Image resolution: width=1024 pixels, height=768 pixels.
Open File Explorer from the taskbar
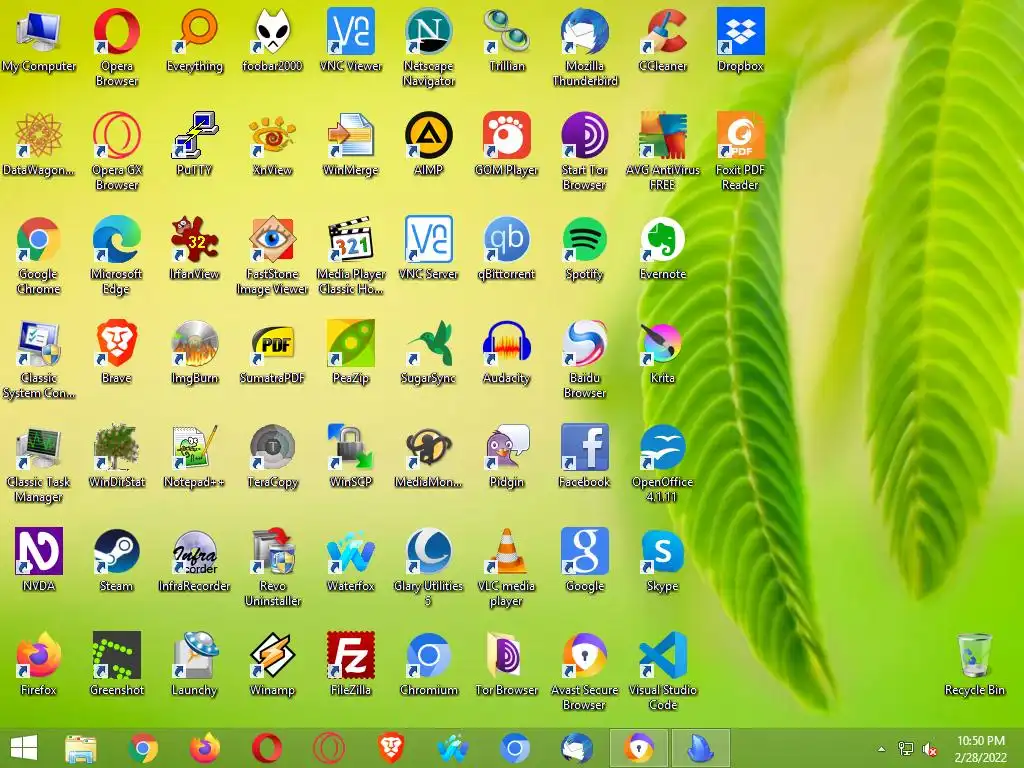[81, 748]
